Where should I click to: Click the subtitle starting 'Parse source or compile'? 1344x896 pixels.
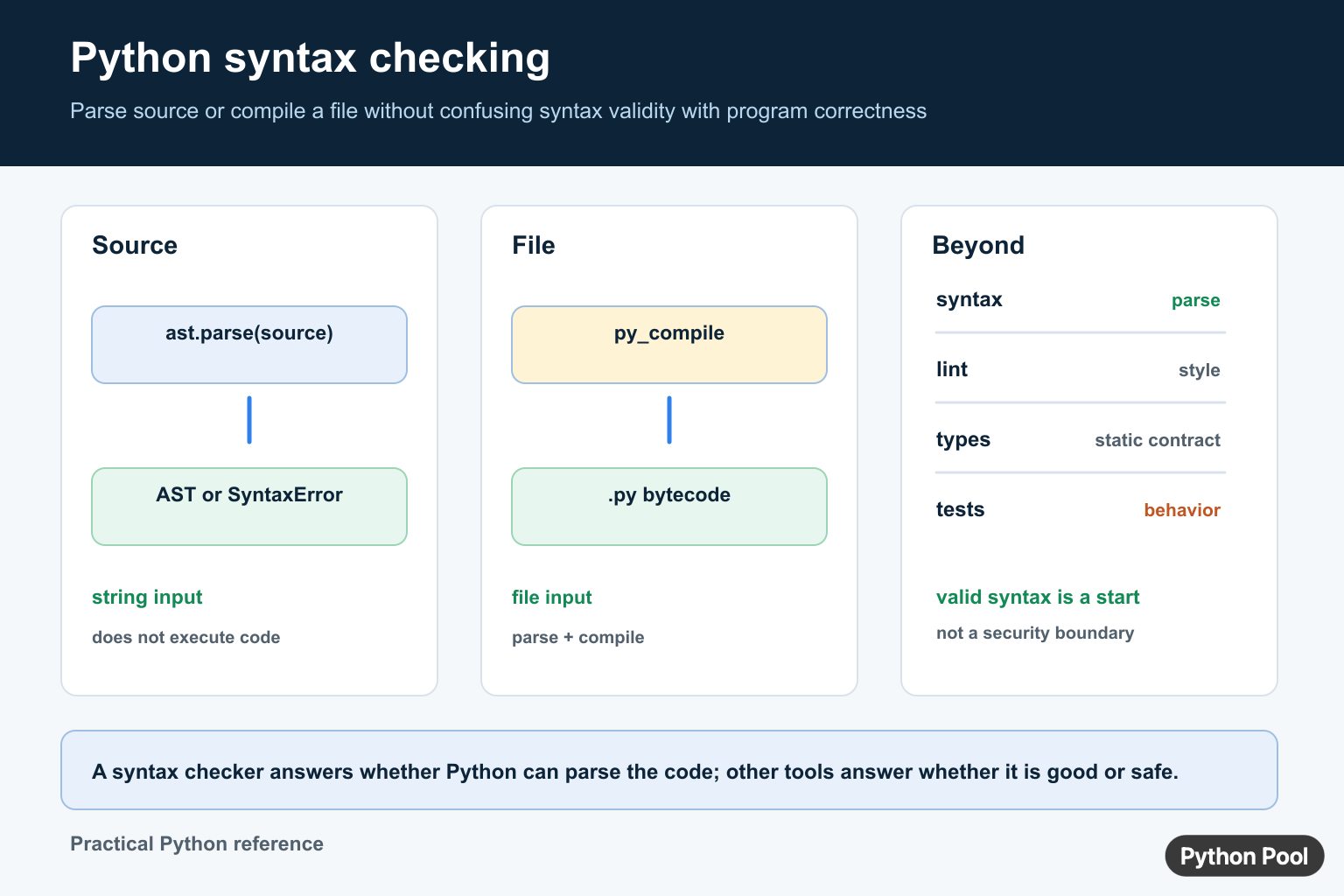tap(498, 111)
